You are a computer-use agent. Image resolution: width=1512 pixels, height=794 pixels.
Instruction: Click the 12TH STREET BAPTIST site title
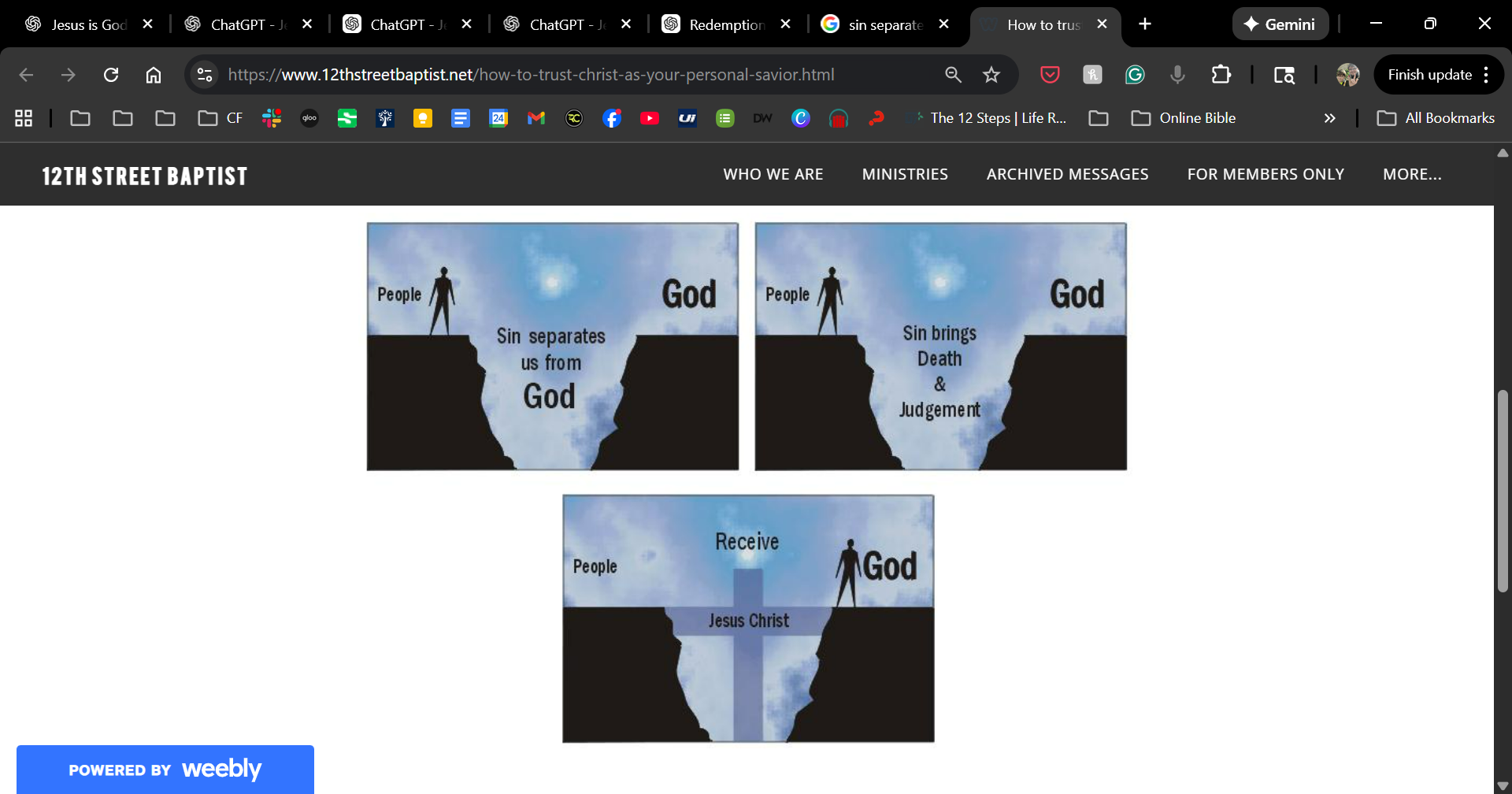click(x=145, y=176)
